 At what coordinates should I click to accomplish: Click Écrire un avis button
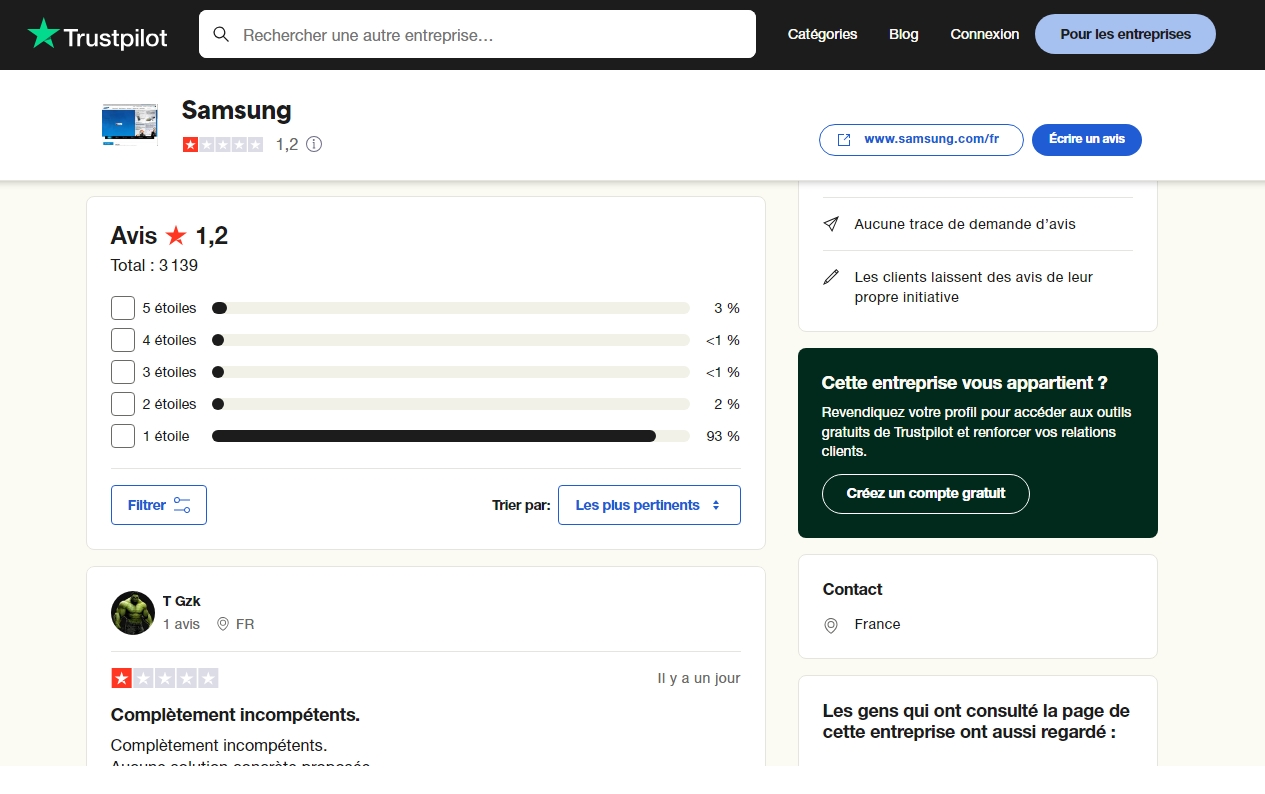(1087, 140)
